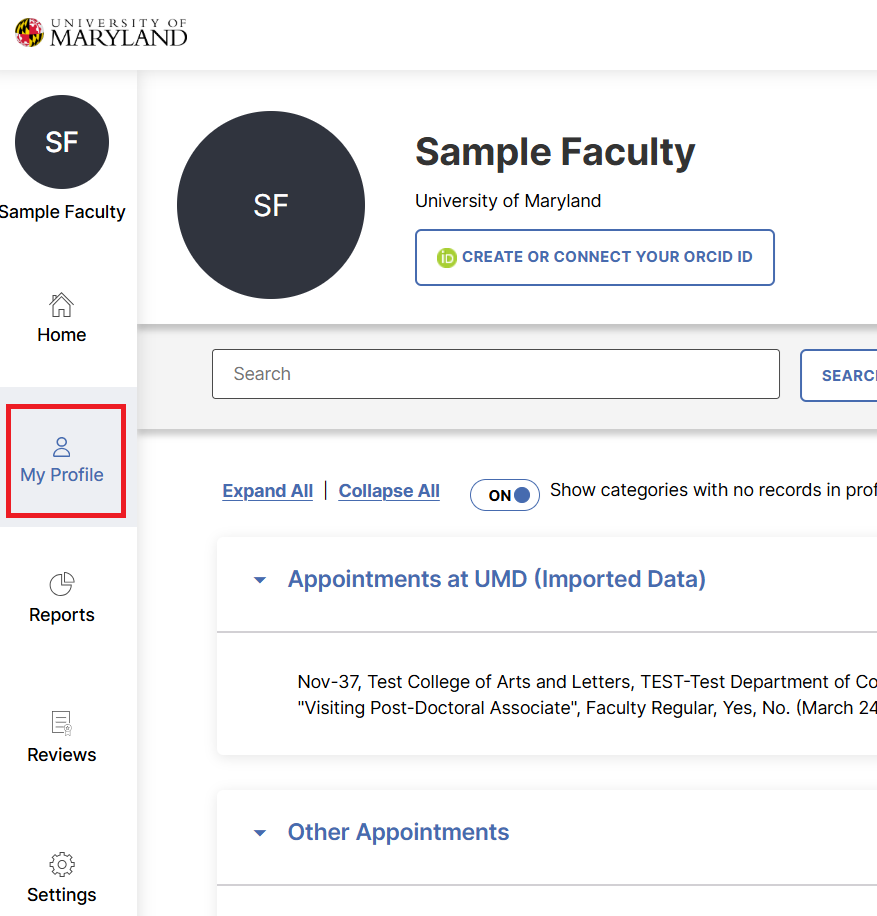Screen dimensions: 877x916
Task: Collapse Other Appointments section arrow
Action: coord(260,833)
